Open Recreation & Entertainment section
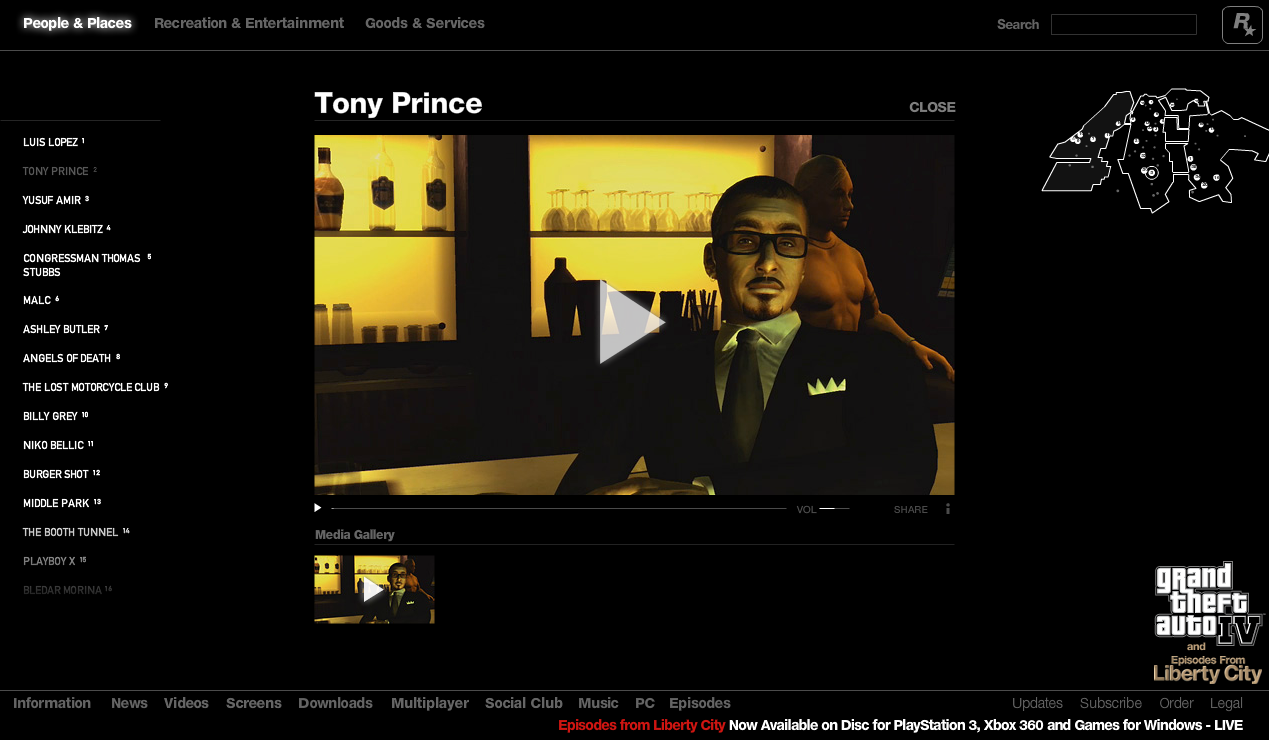 [x=249, y=23]
